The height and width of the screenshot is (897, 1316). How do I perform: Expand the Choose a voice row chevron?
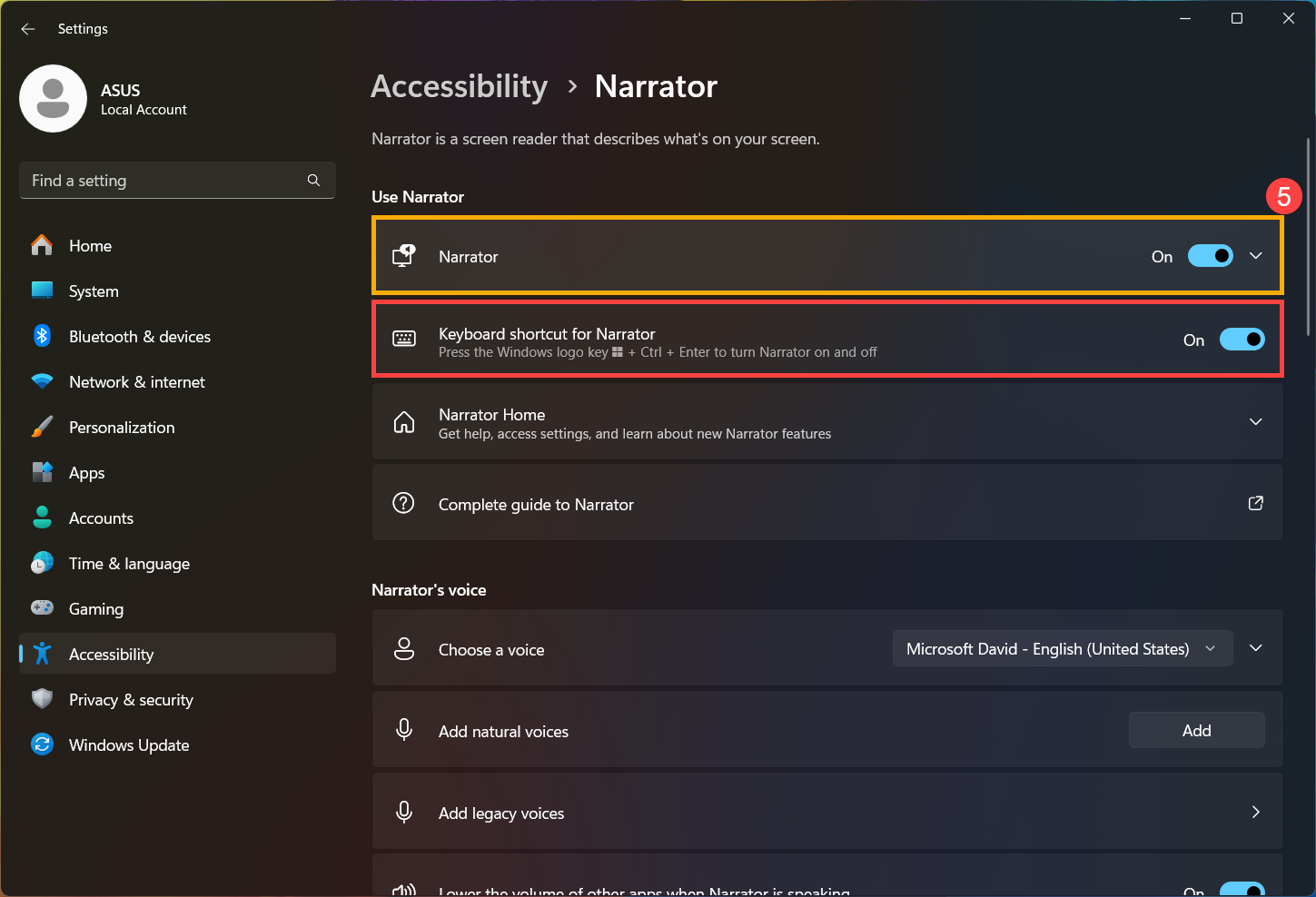1256,648
